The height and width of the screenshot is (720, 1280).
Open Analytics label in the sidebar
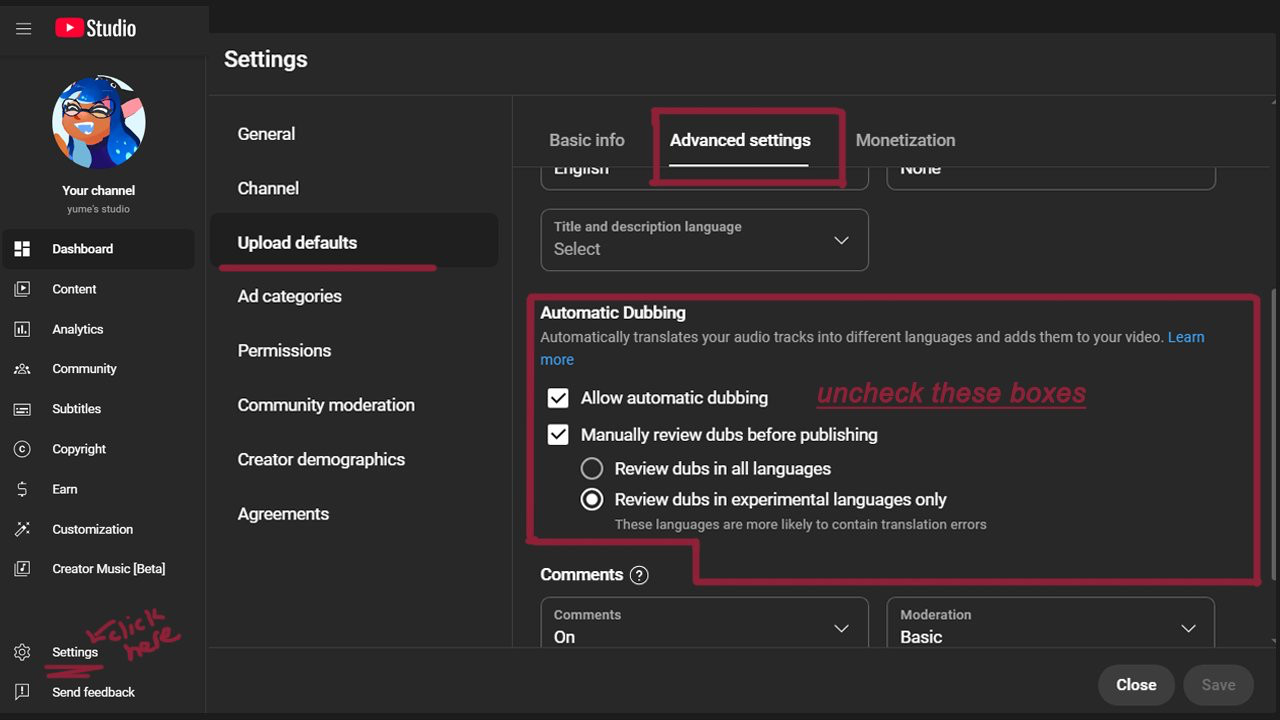coord(78,329)
